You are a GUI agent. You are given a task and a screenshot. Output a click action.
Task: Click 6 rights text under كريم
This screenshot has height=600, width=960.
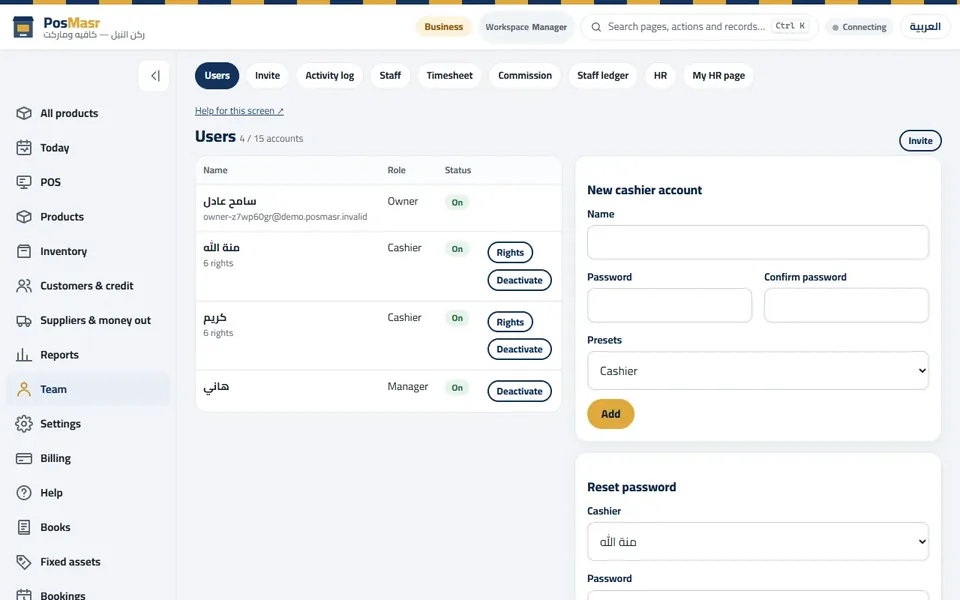218,333
